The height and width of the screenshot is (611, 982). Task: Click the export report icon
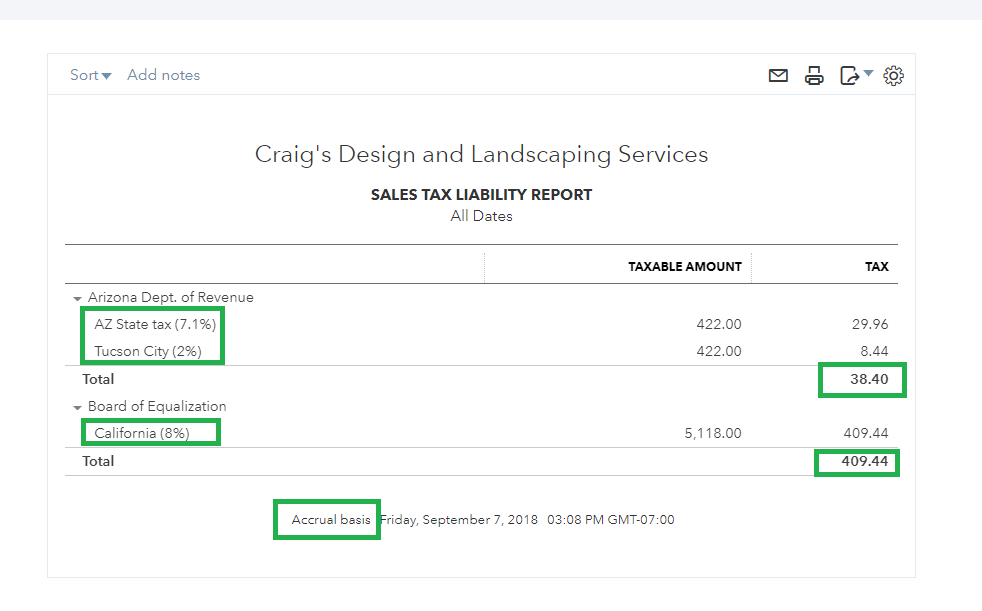point(849,75)
